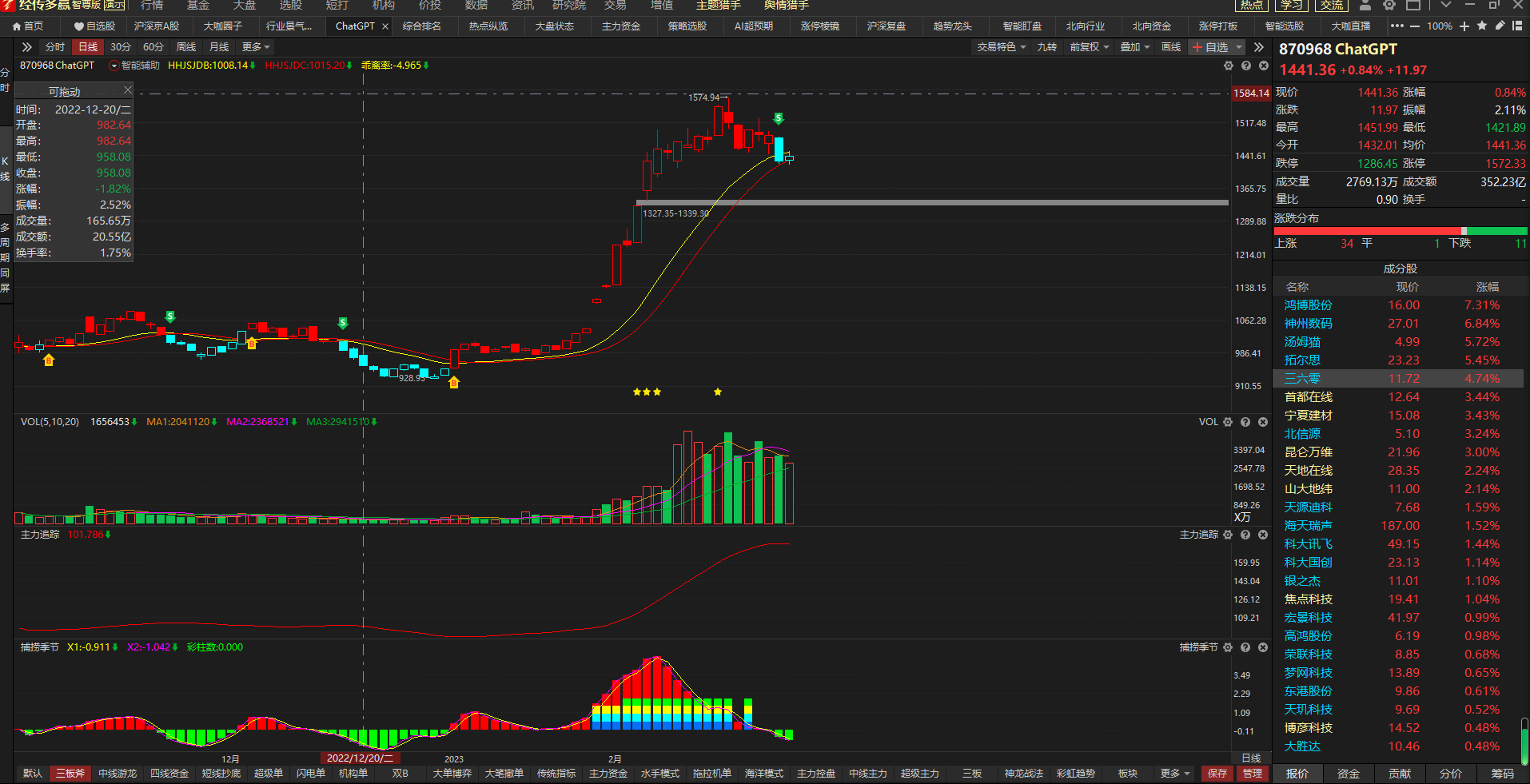The width and height of the screenshot is (1530, 784).
Task: Open the 更多 period dropdown
Action: 256,47
